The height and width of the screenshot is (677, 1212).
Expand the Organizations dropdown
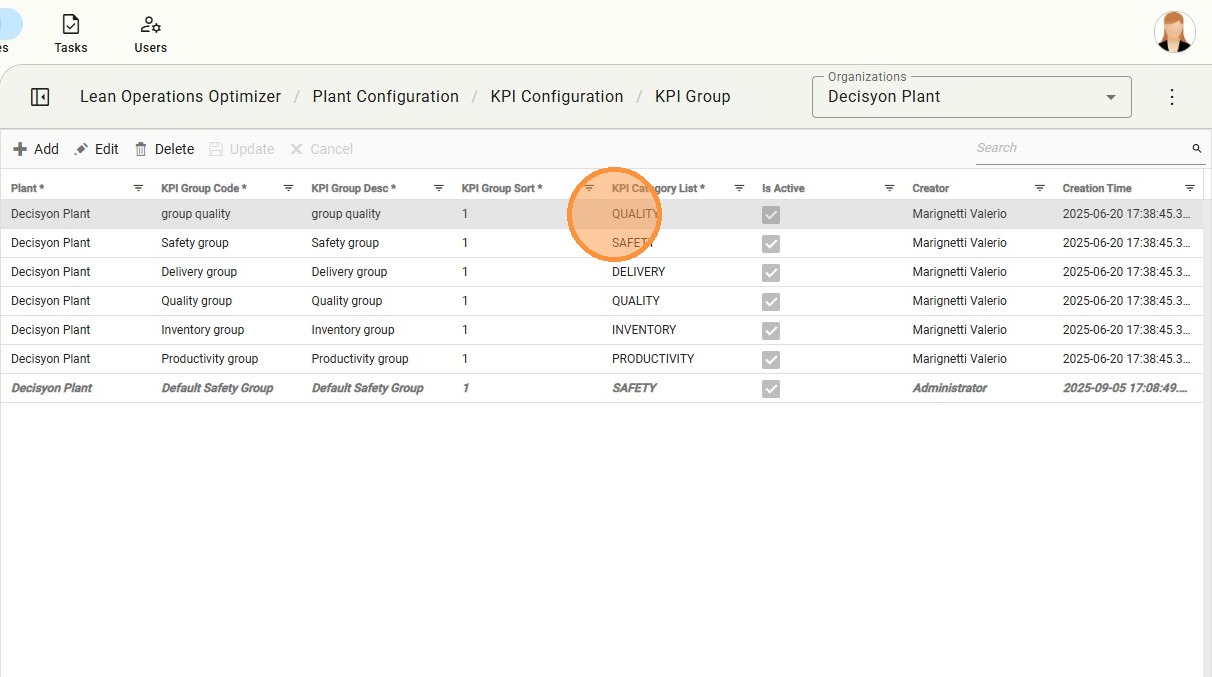pos(1110,98)
